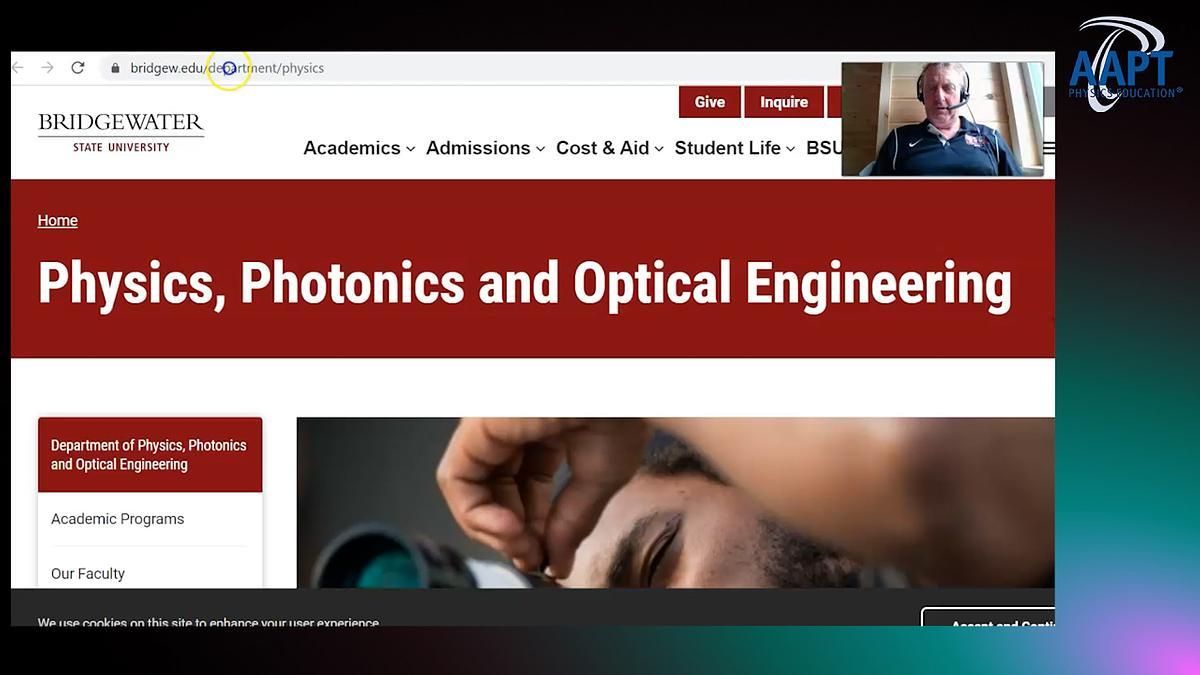Click the browser back arrow
The width and height of the screenshot is (1200, 675).
[x=17, y=68]
